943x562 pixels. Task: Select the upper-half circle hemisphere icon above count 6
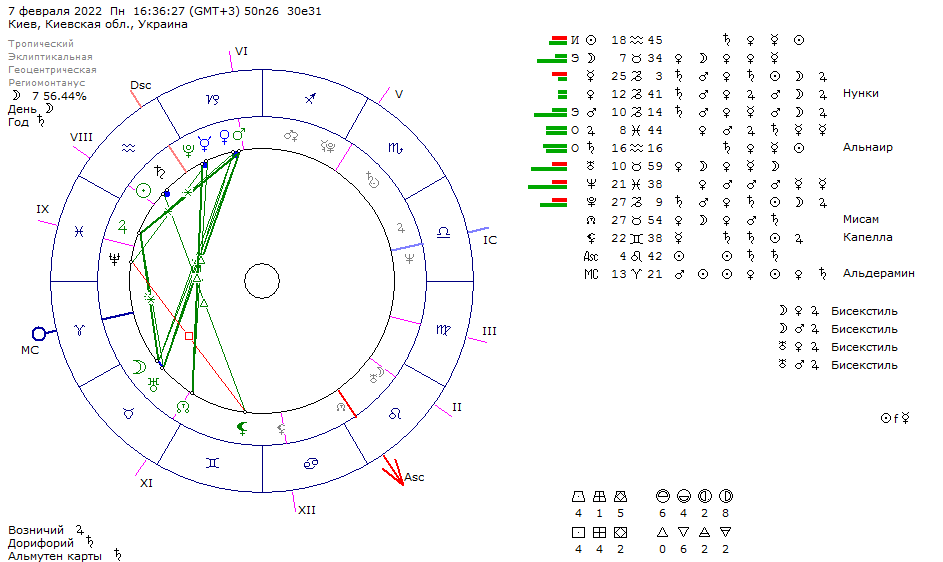(x=663, y=496)
